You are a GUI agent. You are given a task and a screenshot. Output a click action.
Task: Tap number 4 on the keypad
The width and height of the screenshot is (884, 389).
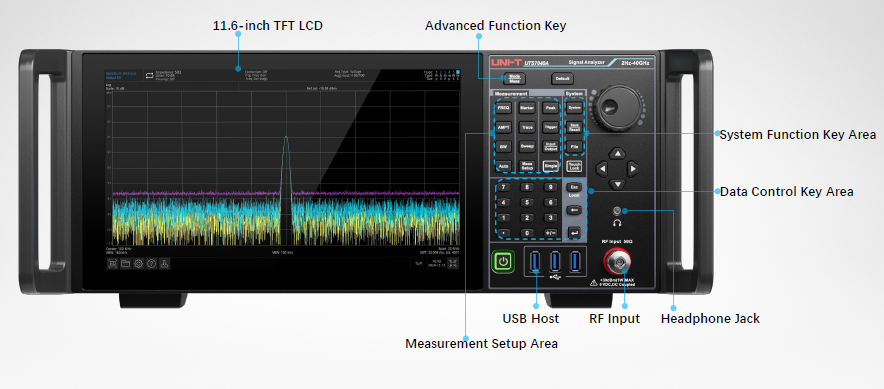(x=503, y=202)
